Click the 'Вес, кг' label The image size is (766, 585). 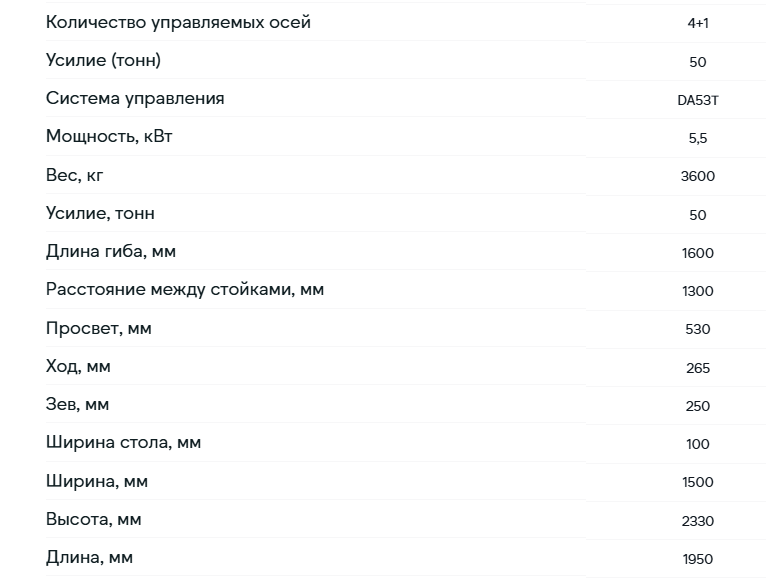click(x=75, y=175)
